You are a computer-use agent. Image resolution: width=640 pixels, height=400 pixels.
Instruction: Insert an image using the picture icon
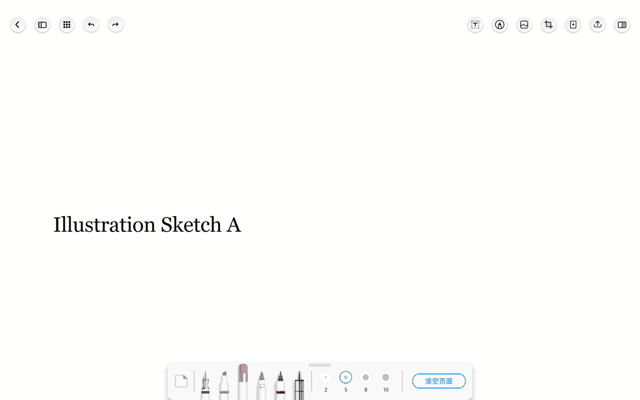click(524, 25)
